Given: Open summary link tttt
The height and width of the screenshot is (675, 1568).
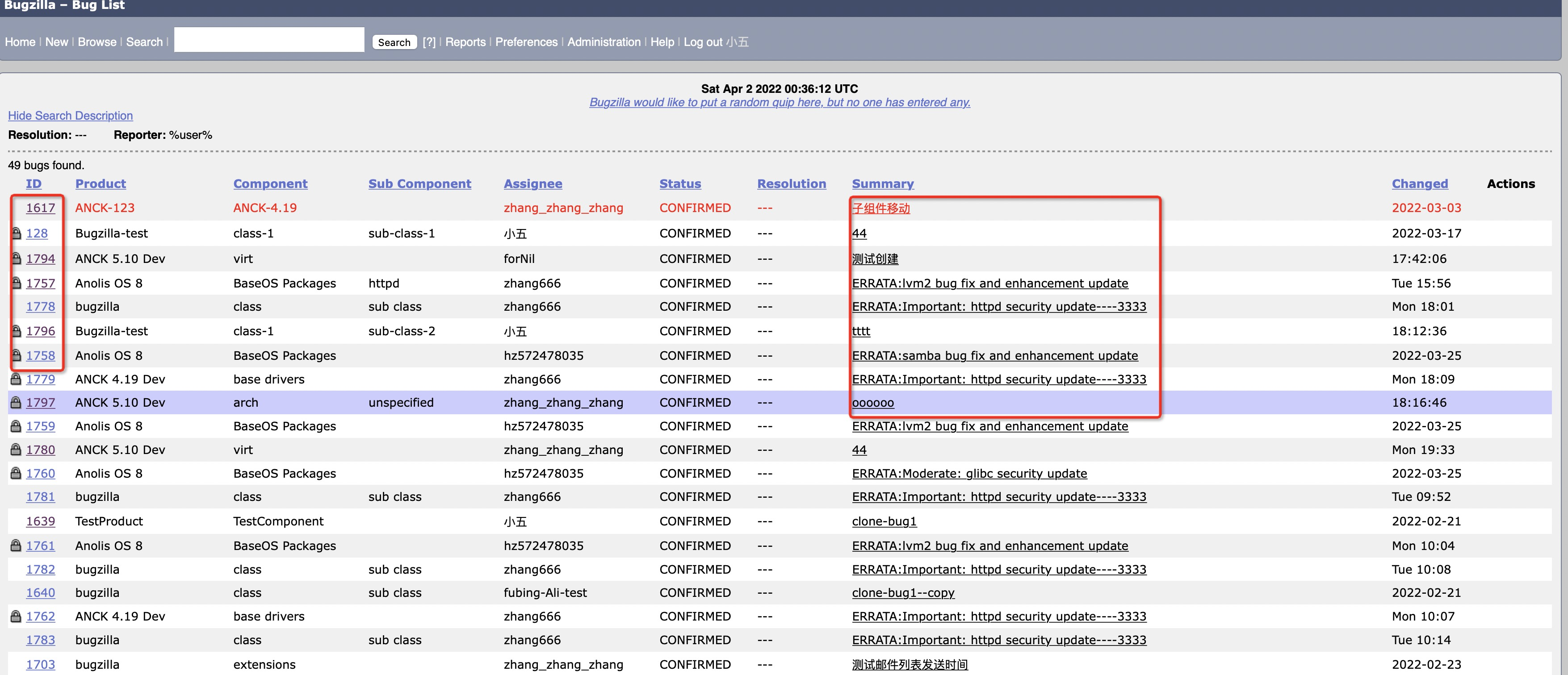Looking at the screenshot, I should (x=861, y=331).
